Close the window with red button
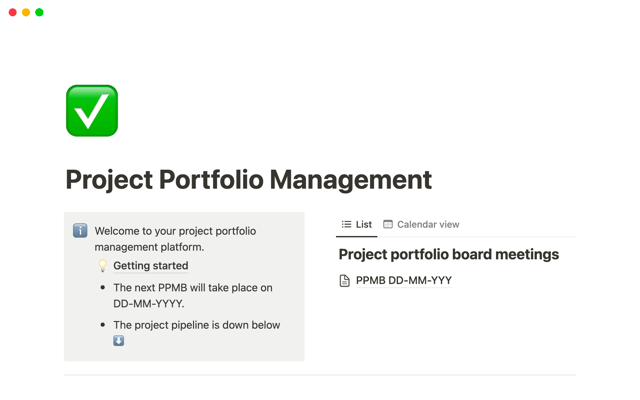This screenshot has height=400, width=640. 13,13
